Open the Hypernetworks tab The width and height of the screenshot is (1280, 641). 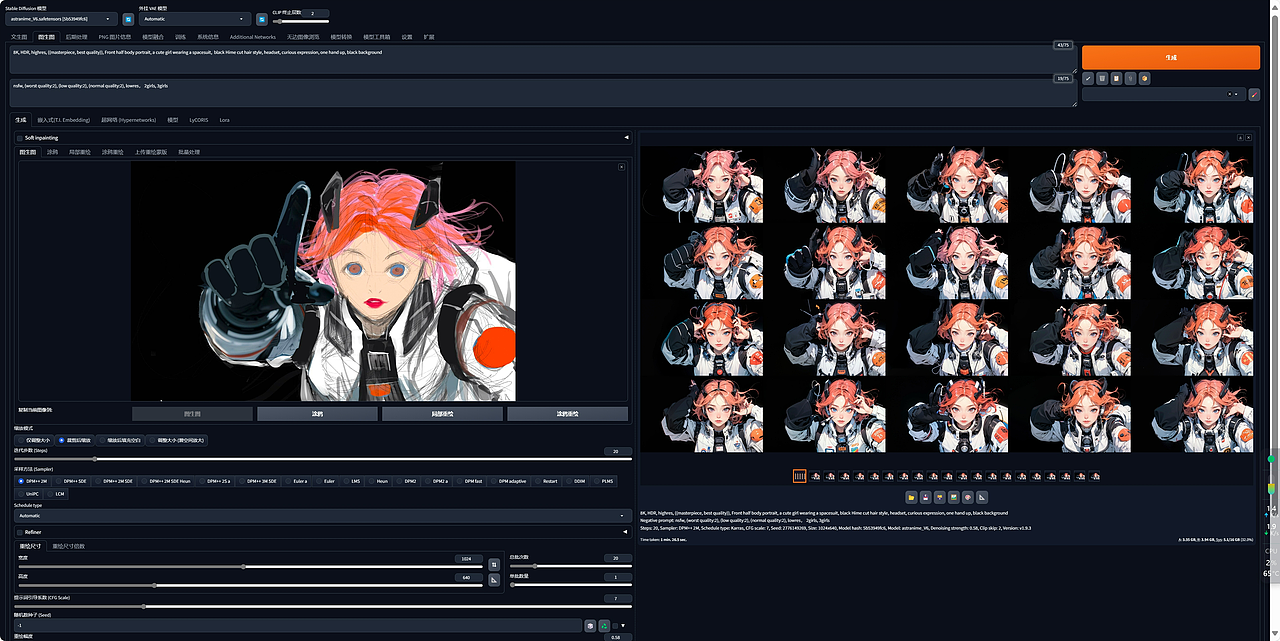click(129, 119)
